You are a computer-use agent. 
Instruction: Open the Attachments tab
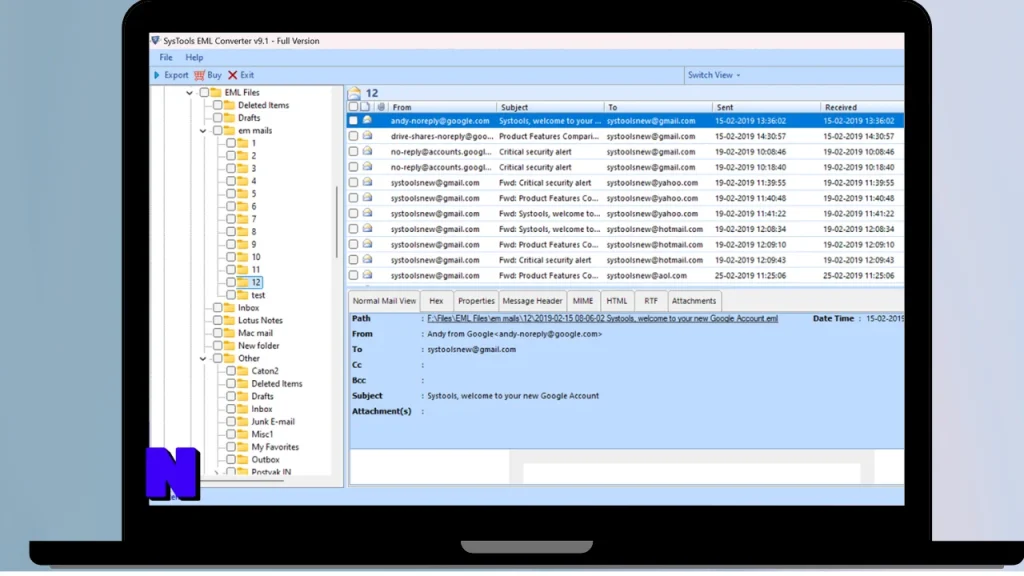pos(694,301)
